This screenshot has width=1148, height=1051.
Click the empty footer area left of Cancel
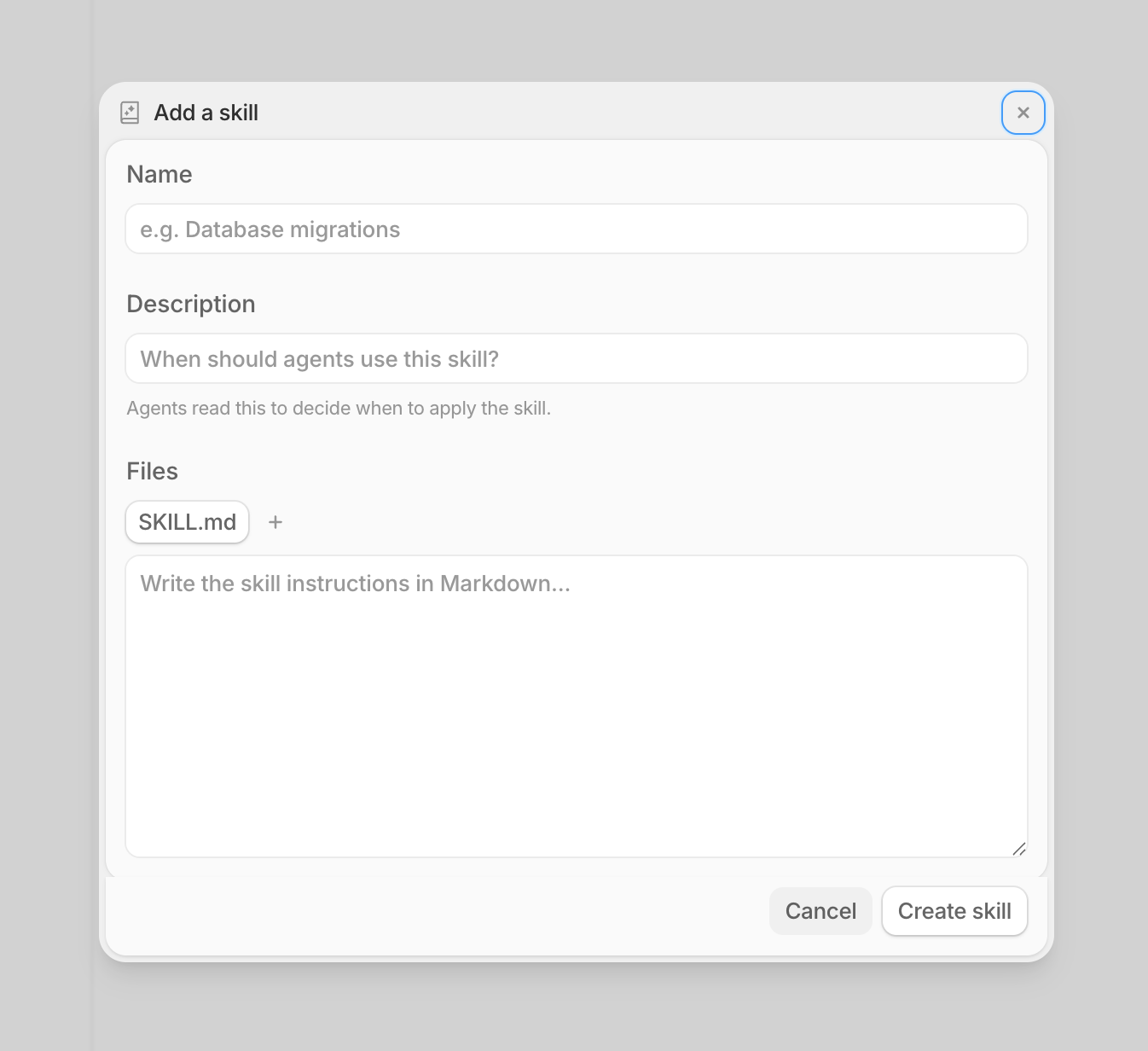tap(426, 911)
